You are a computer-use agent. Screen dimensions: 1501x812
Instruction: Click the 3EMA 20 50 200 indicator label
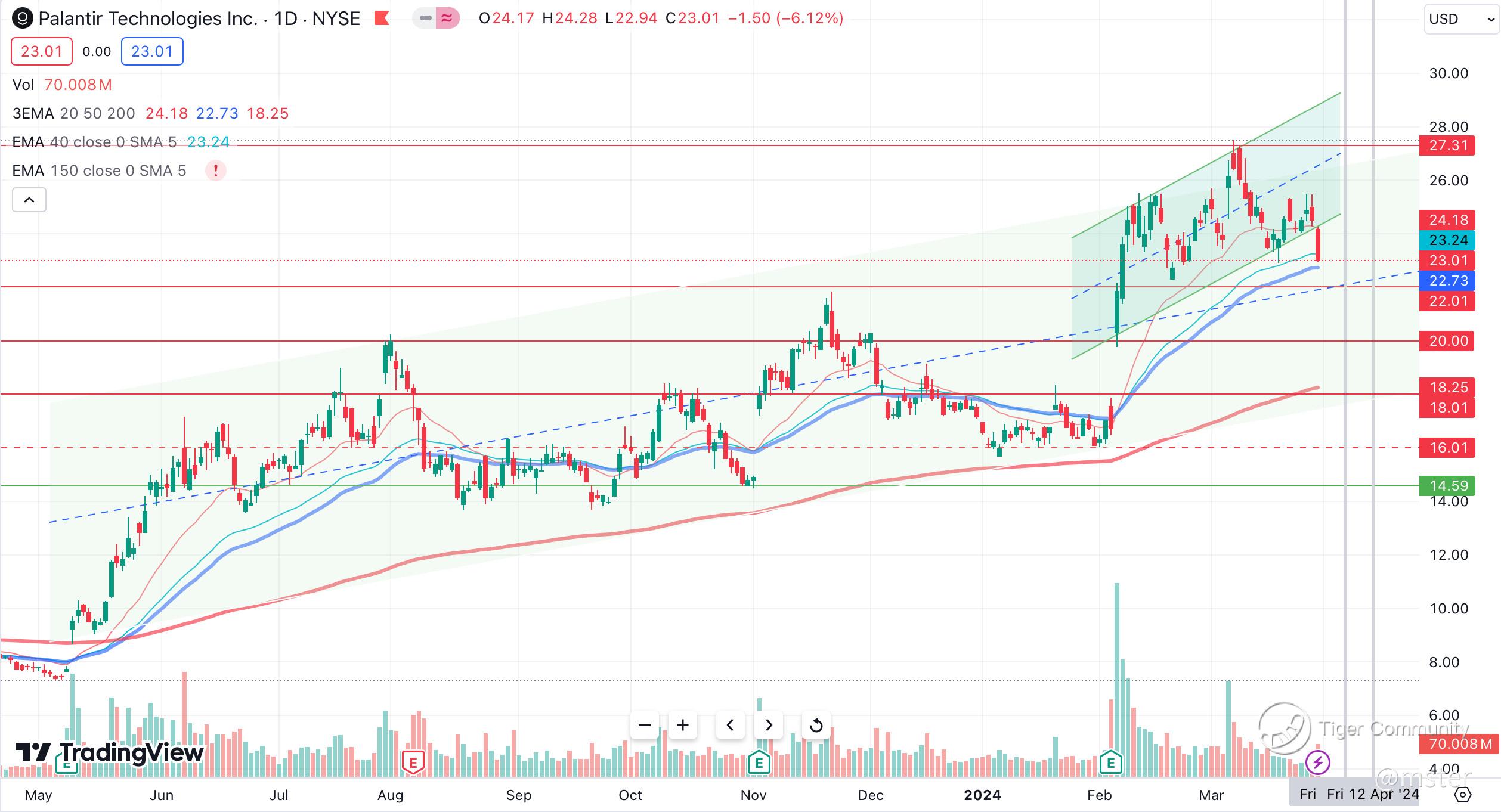pyautogui.click(x=73, y=113)
